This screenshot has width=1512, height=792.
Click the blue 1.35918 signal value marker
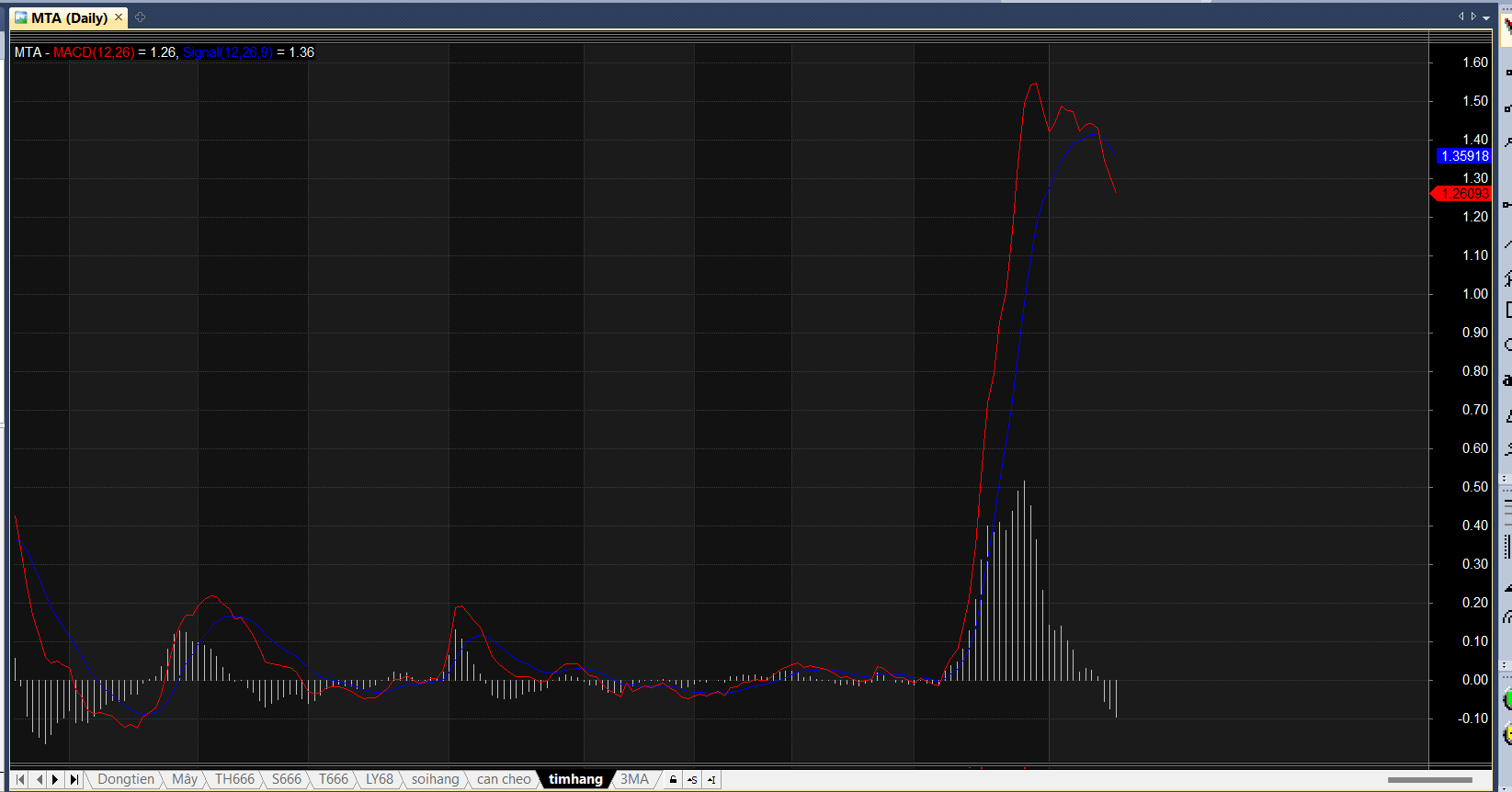pos(1463,156)
